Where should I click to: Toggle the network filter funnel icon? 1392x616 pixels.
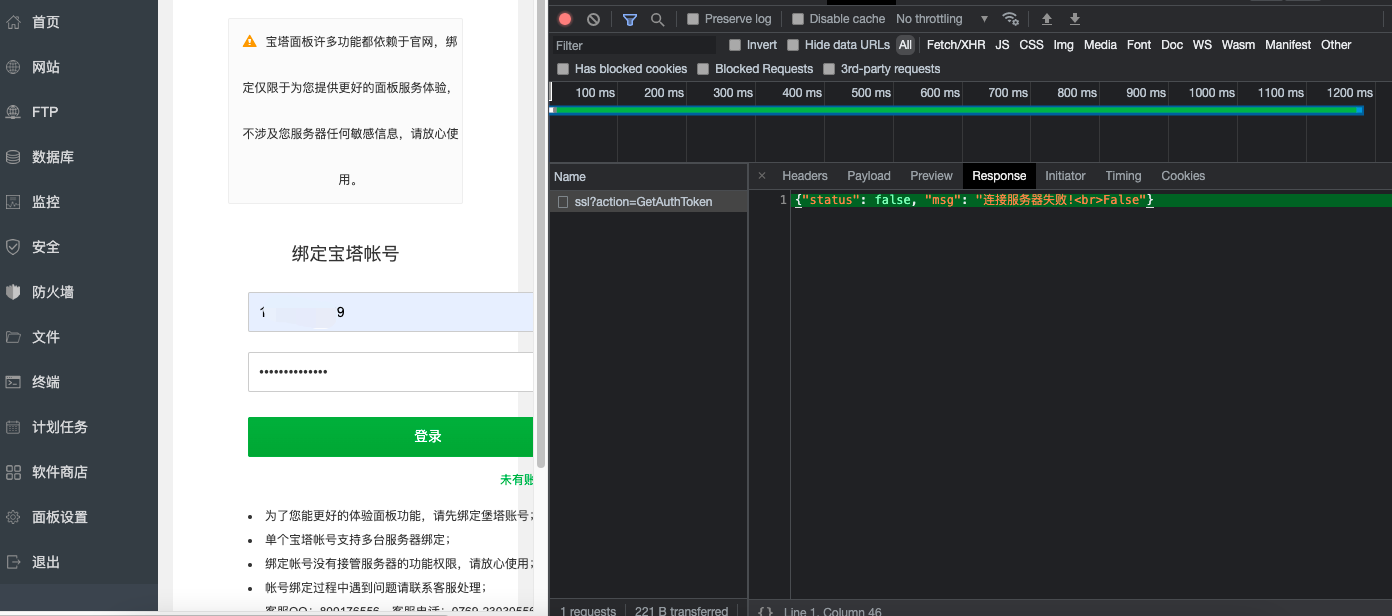(x=630, y=19)
